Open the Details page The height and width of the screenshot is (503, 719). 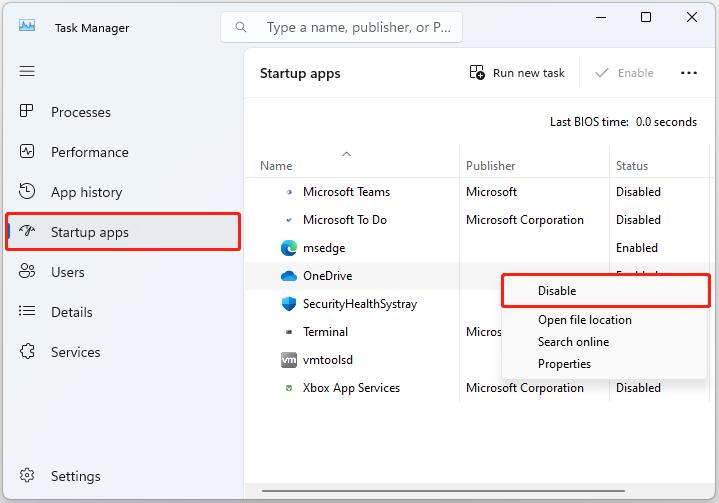71,312
